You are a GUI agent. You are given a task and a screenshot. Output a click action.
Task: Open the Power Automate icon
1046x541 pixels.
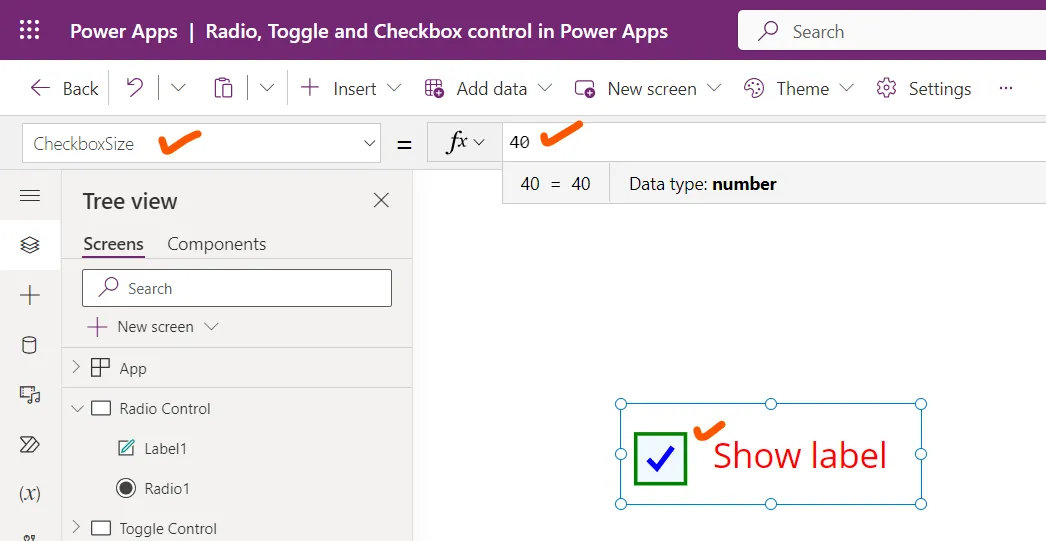tap(30, 444)
